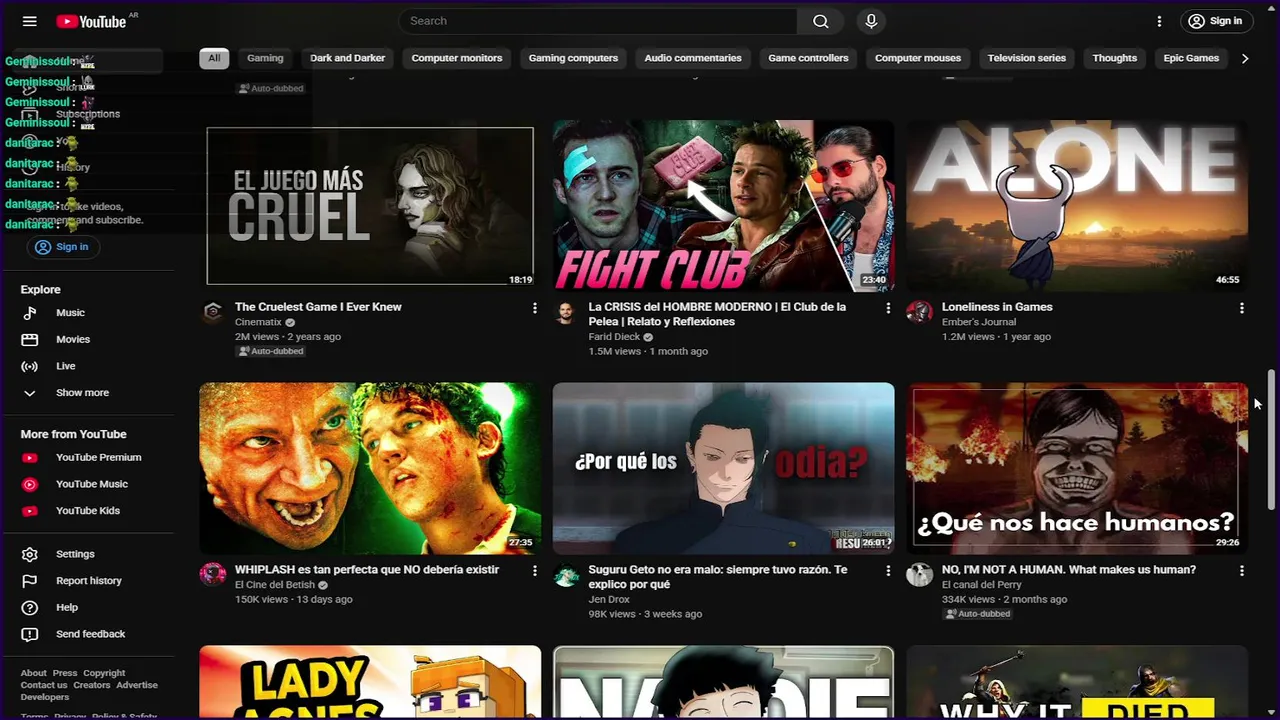Screen dimensions: 1280x720
Task: Visit the El canal del Perry channel name
Action: click(x=982, y=585)
